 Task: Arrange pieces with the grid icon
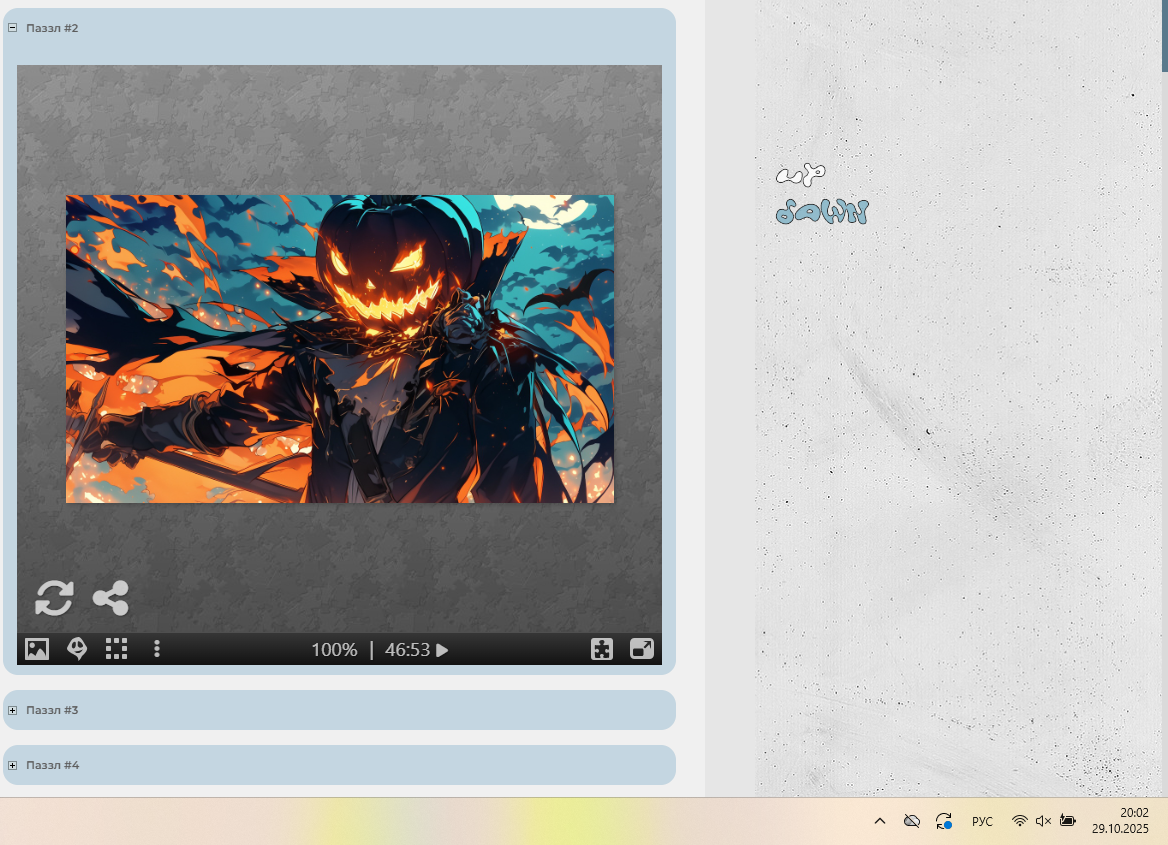click(x=116, y=649)
